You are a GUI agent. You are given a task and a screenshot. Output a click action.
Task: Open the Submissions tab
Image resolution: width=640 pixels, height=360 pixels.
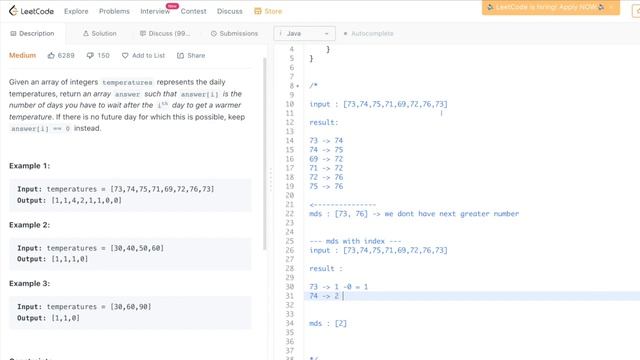coord(234,33)
